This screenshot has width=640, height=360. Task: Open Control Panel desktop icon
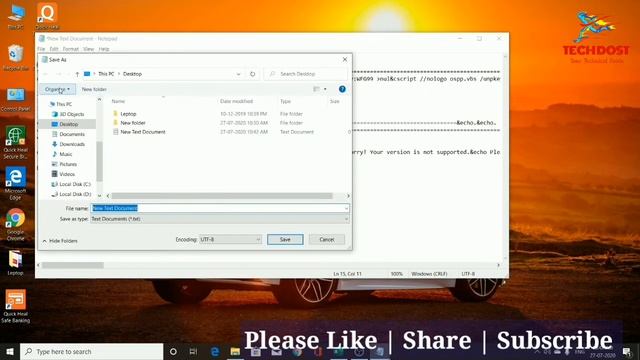[16, 99]
